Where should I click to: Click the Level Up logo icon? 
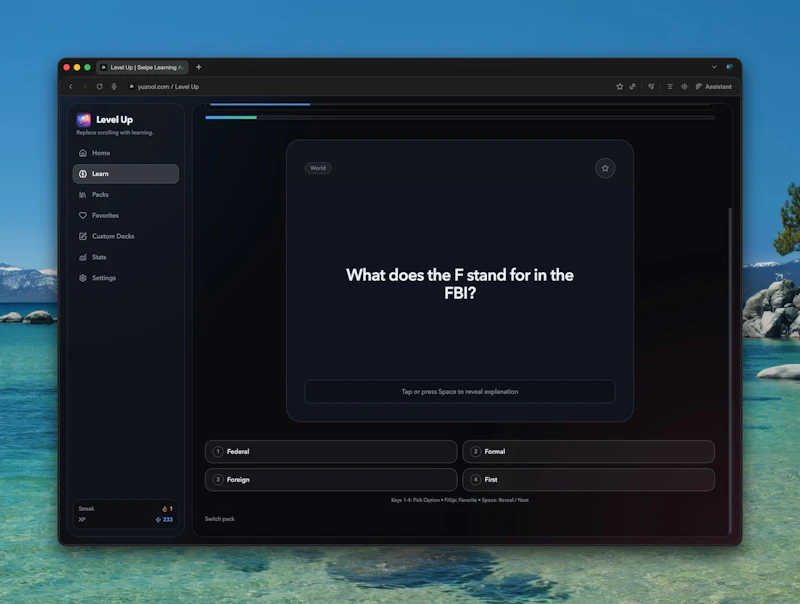tap(84, 120)
